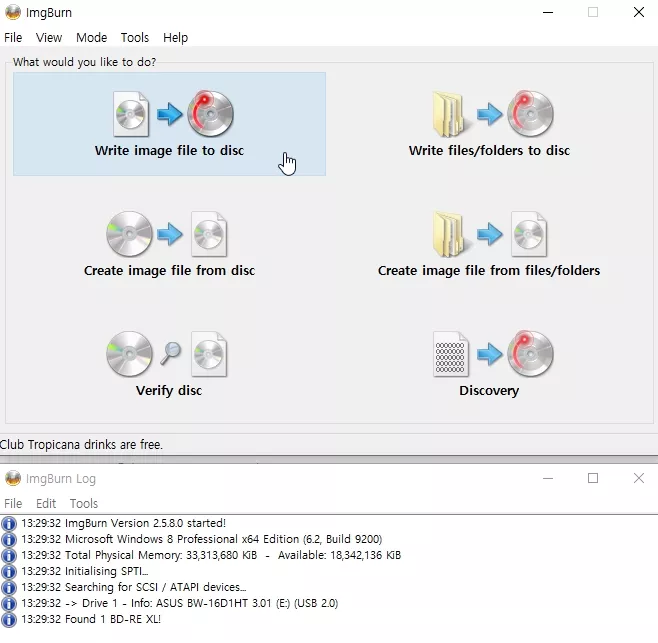Open Tools menu in ImgBurn Log window
This screenshot has height=643, width=658.
84,503
